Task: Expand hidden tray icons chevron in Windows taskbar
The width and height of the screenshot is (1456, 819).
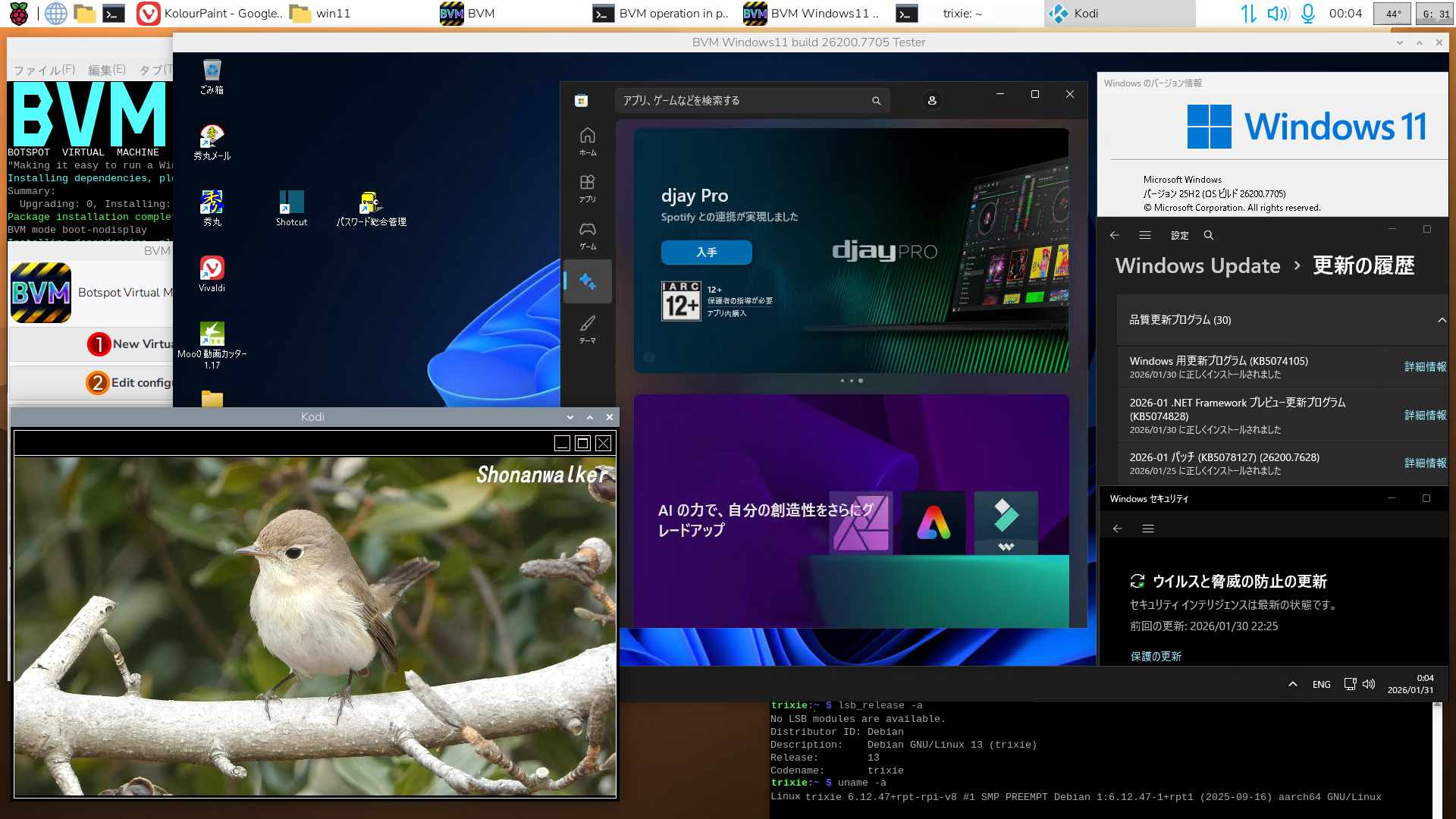Action: pyautogui.click(x=1292, y=684)
